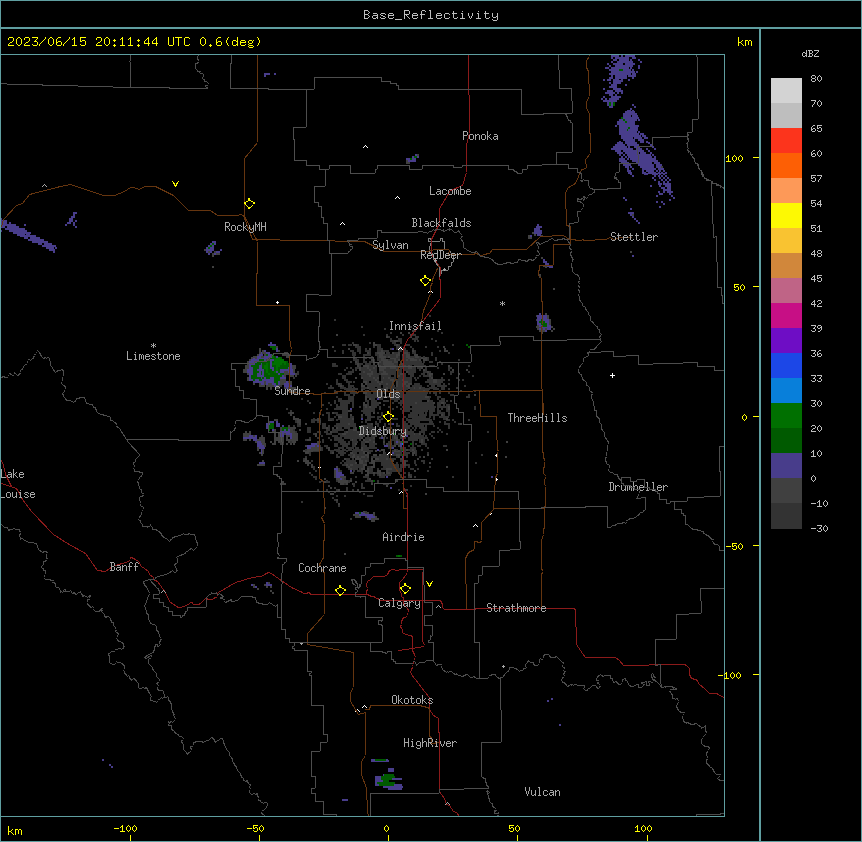Click the yellow diamond marker near RockyMH

tap(249, 204)
